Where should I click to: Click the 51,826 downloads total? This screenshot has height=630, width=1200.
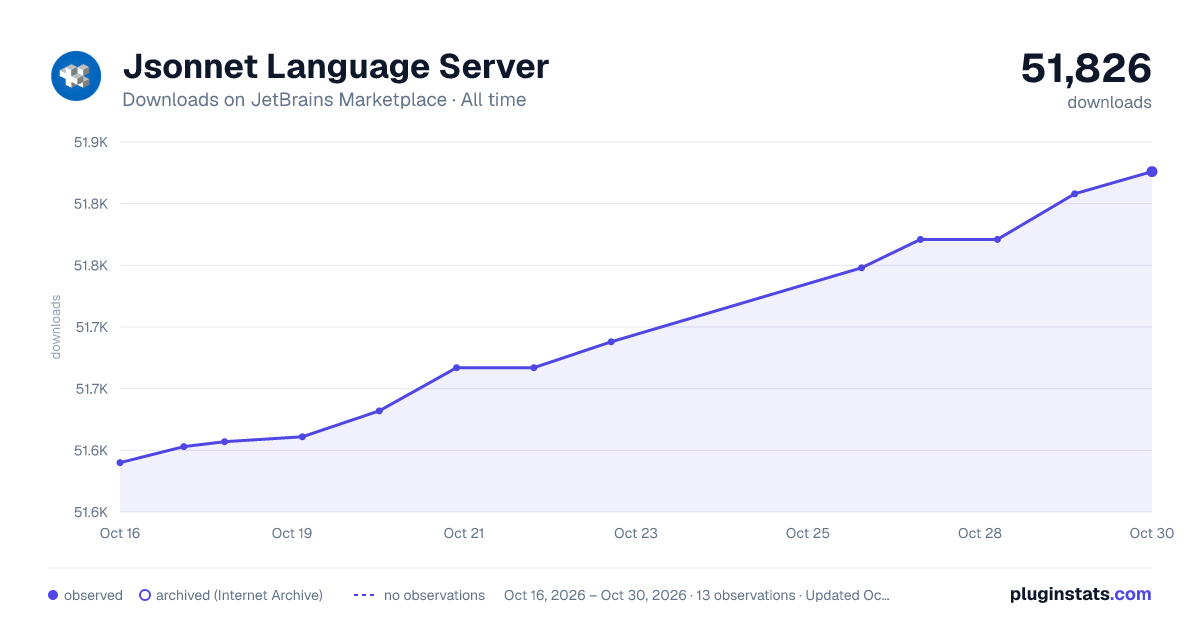(x=1086, y=68)
